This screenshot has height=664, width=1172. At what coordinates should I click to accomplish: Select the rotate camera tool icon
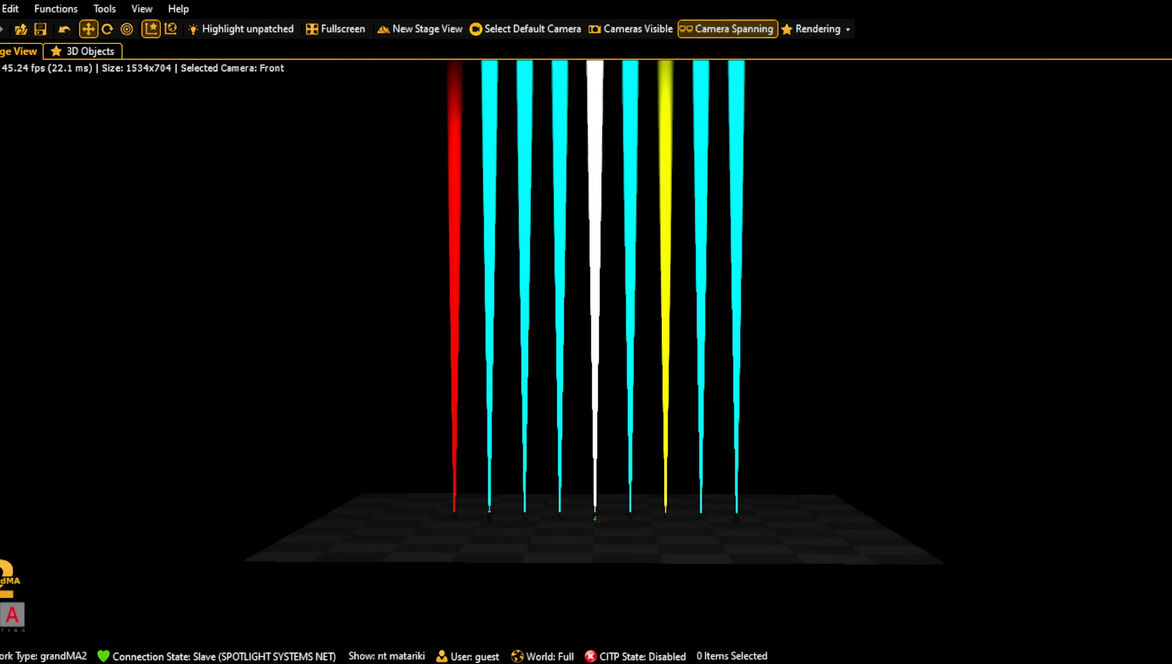tap(107, 29)
